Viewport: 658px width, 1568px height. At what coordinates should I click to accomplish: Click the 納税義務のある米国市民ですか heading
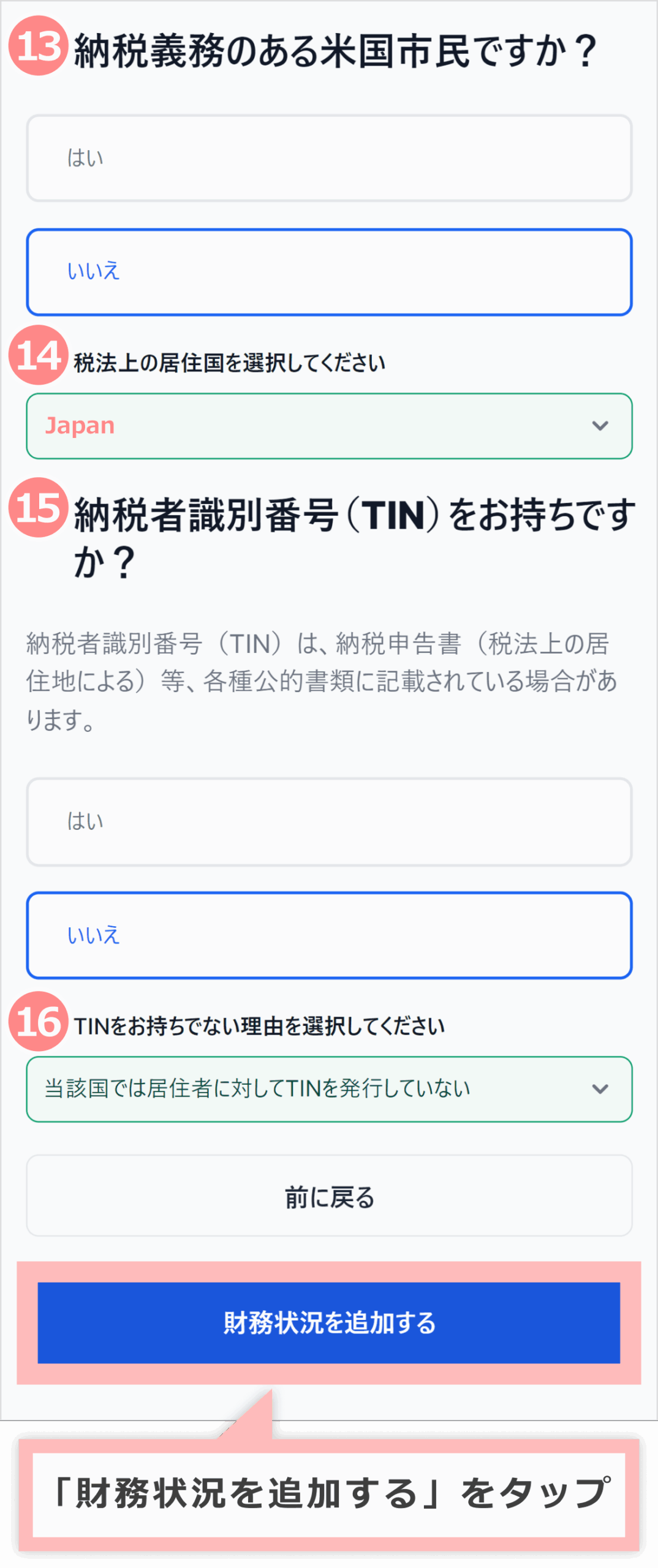(x=335, y=50)
